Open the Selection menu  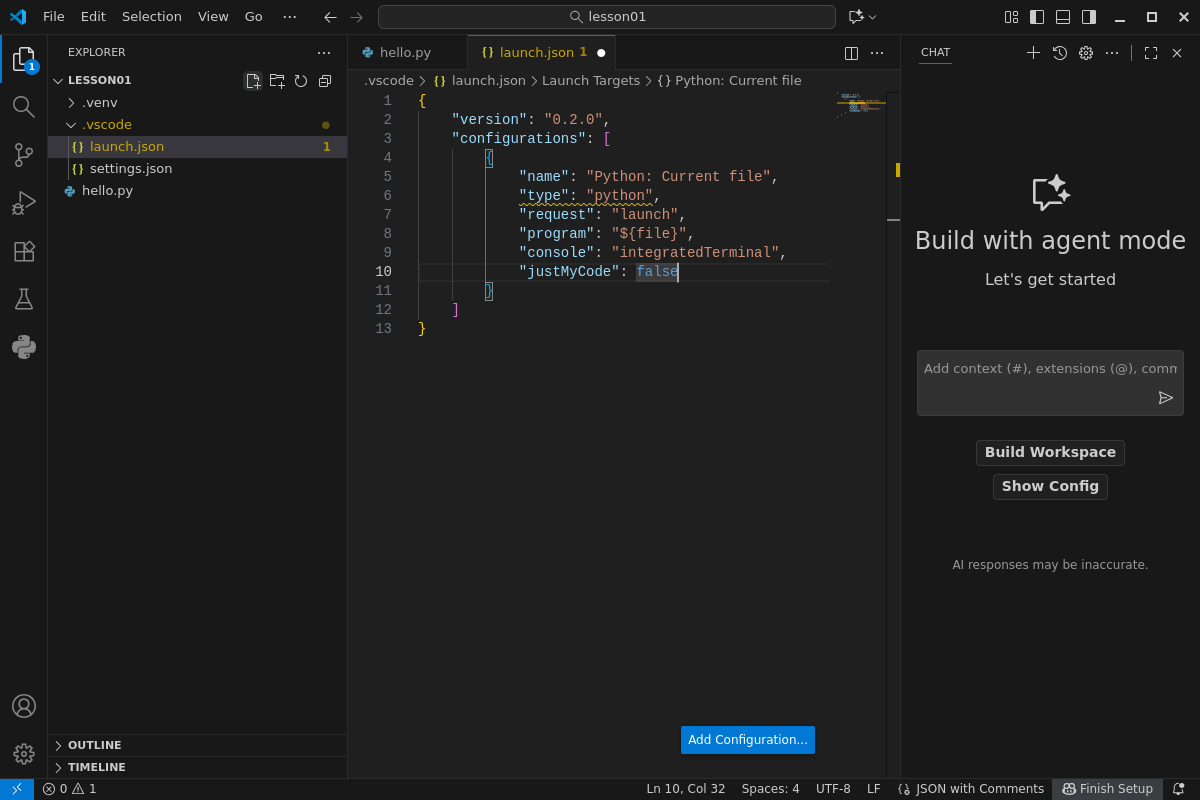click(x=152, y=17)
